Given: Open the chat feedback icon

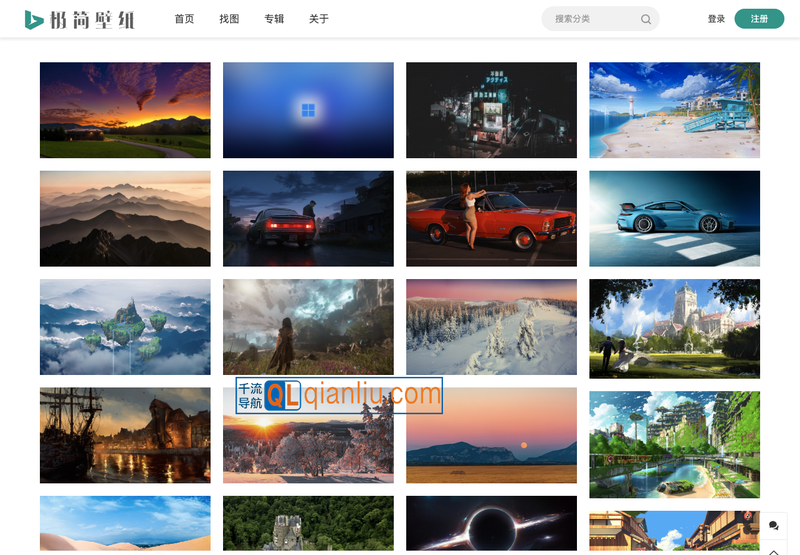Looking at the screenshot, I should 773,525.
